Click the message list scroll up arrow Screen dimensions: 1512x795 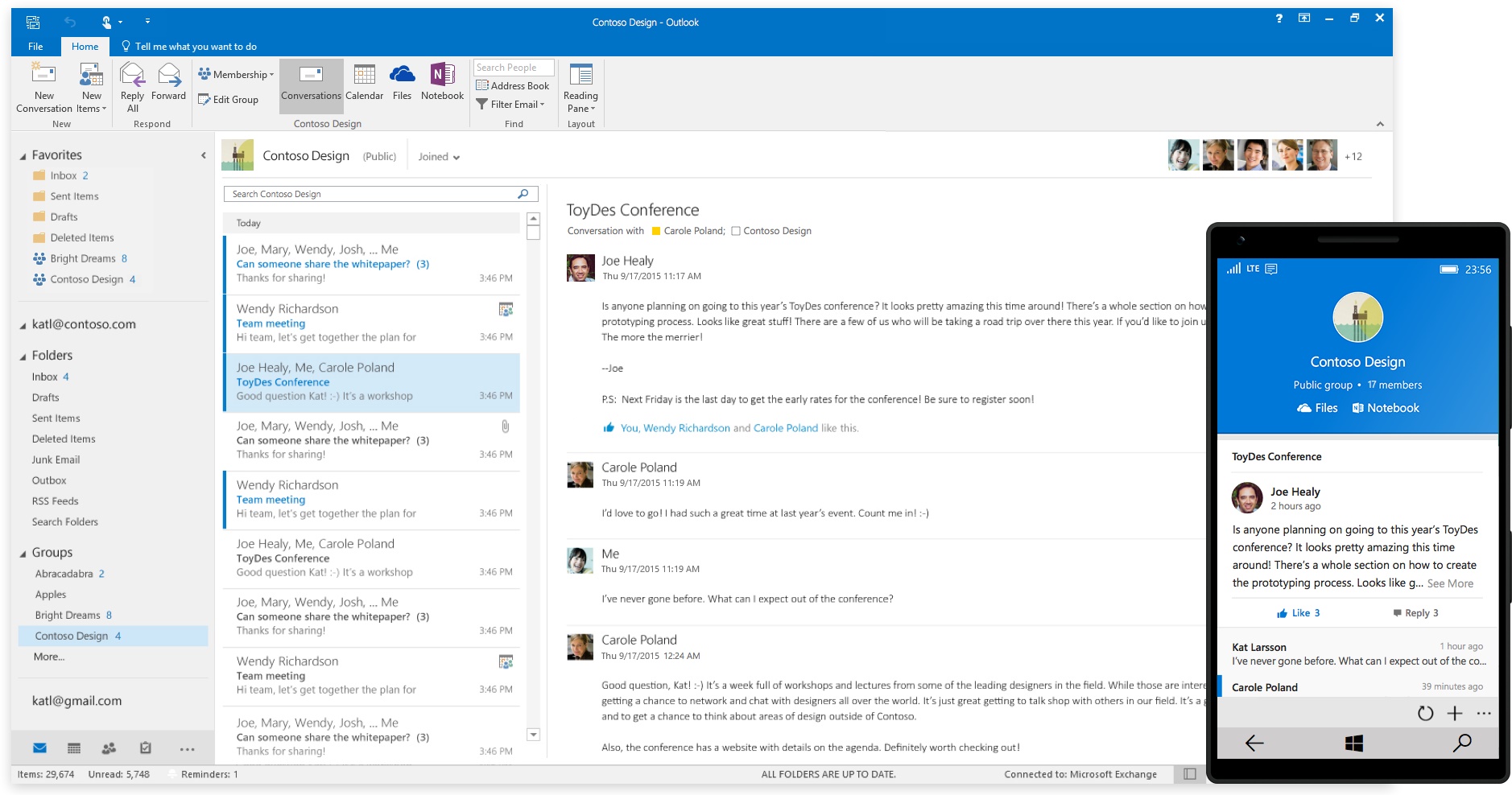(x=533, y=219)
